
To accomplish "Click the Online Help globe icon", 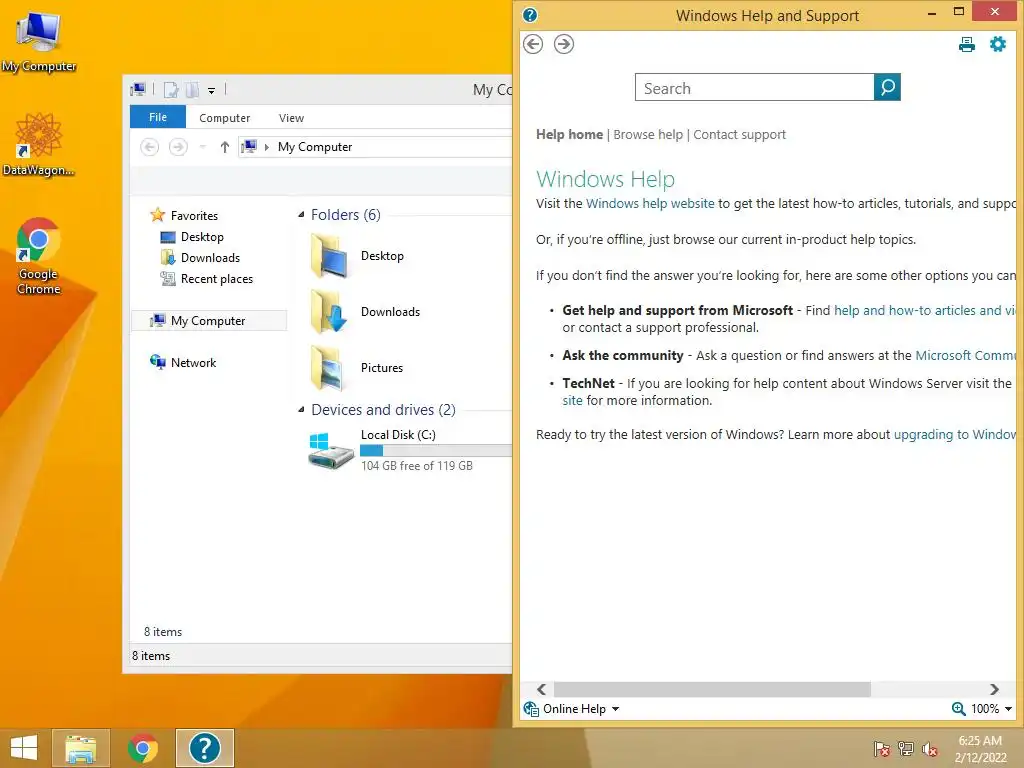I will [x=531, y=709].
